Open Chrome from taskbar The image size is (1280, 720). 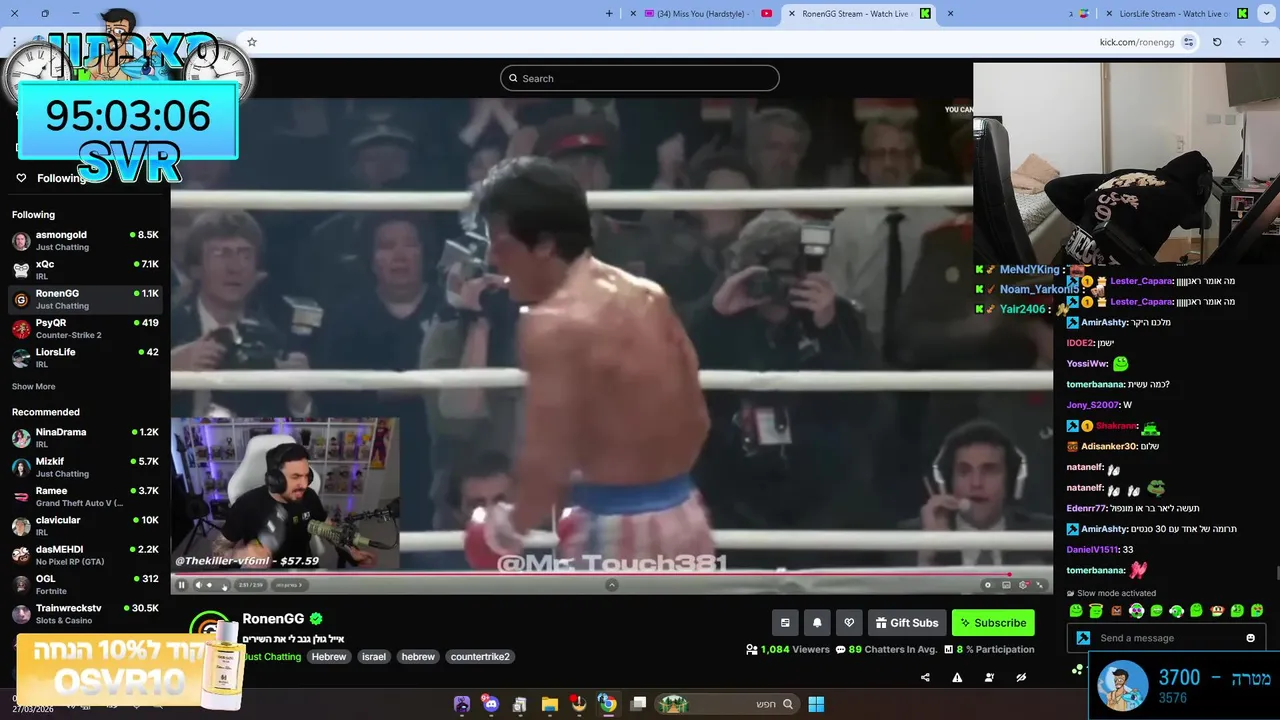coord(607,704)
